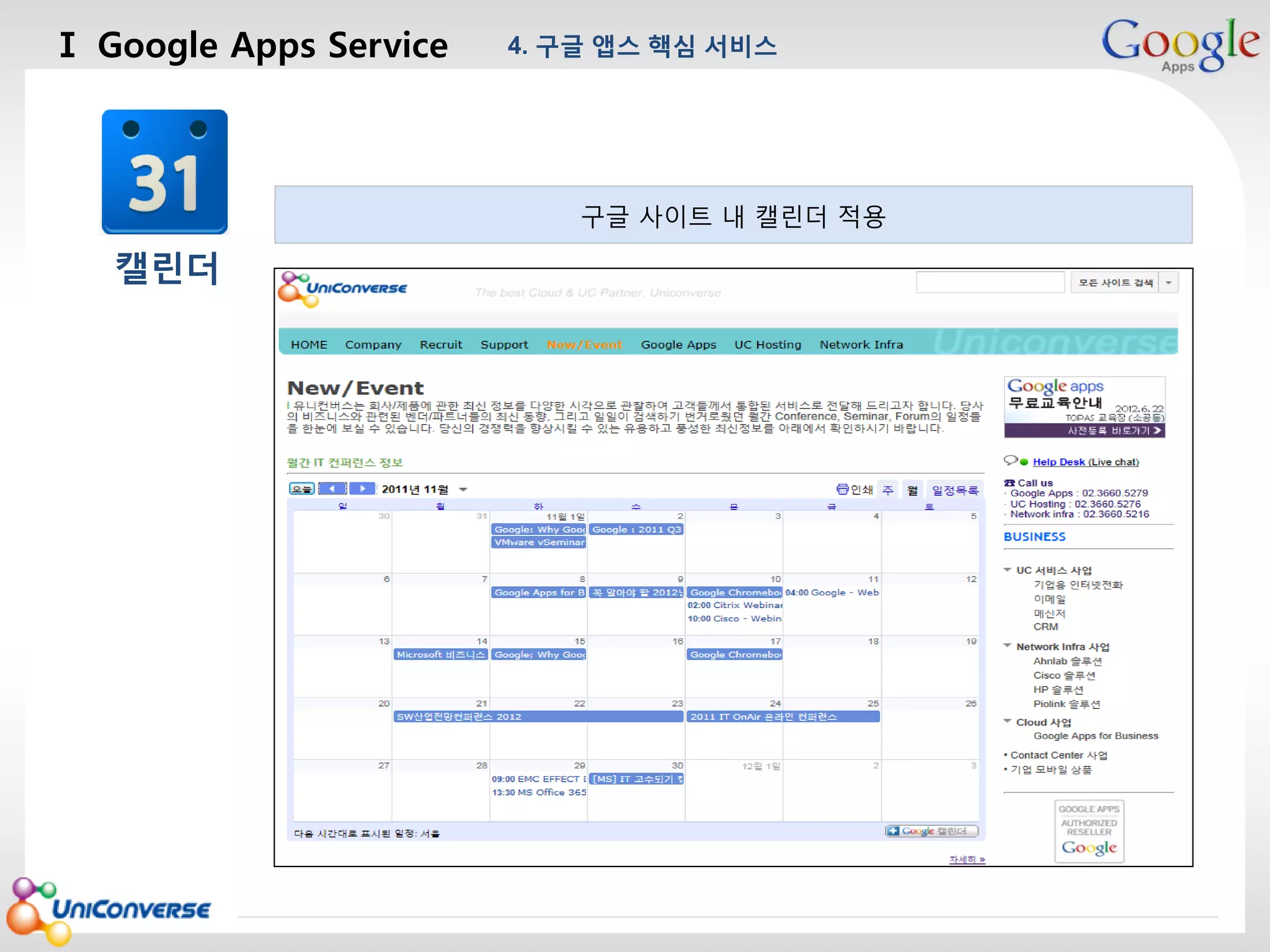This screenshot has height=952, width=1270.
Task: Open the 04:00 Google - Web event
Action: [832, 593]
